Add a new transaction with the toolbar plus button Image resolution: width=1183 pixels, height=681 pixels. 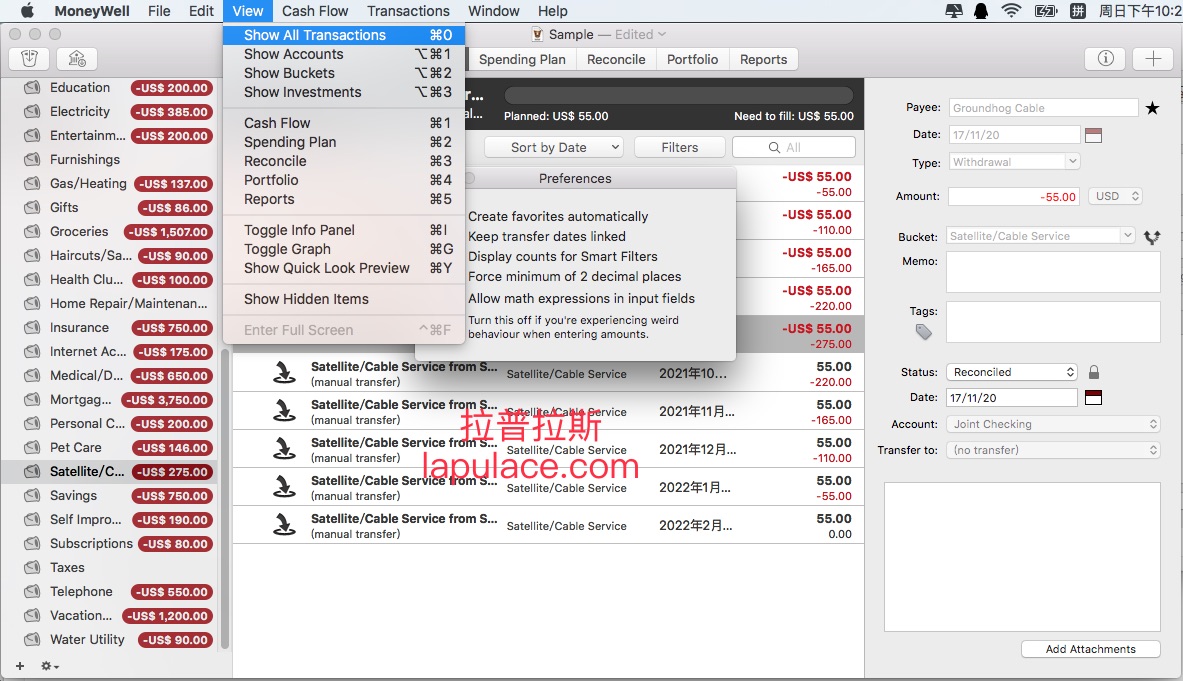[x=1153, y=59]
